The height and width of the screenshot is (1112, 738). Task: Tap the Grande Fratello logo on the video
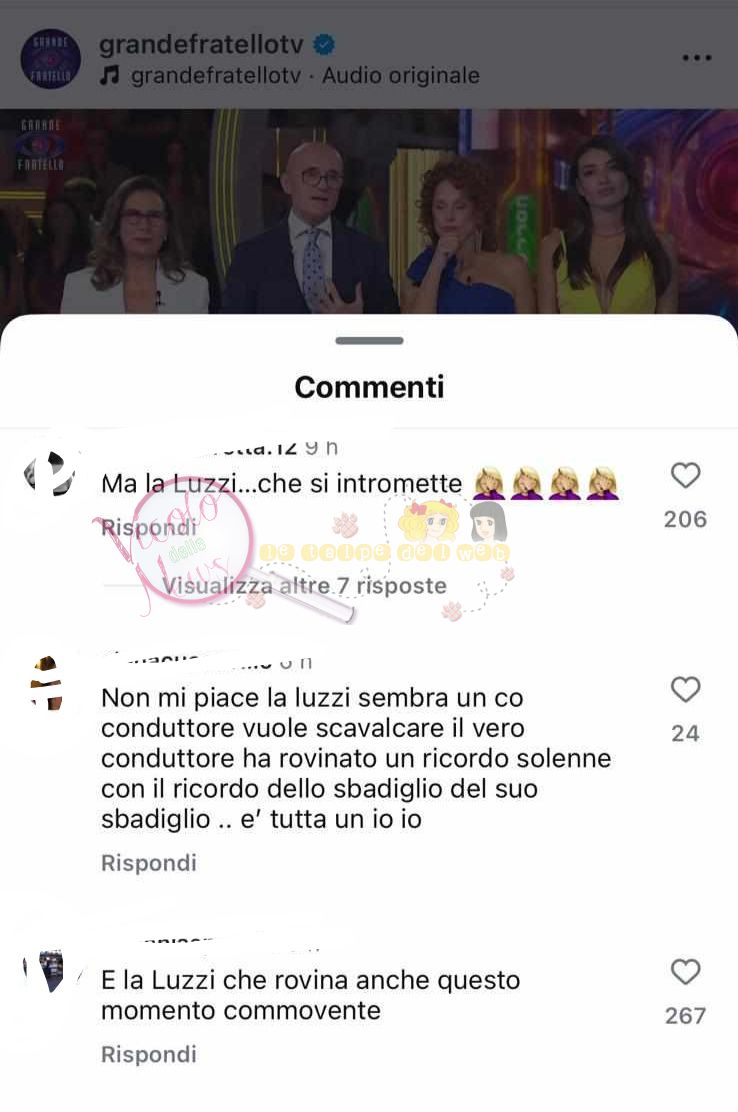pyautogui.click(x=41, y=145)
